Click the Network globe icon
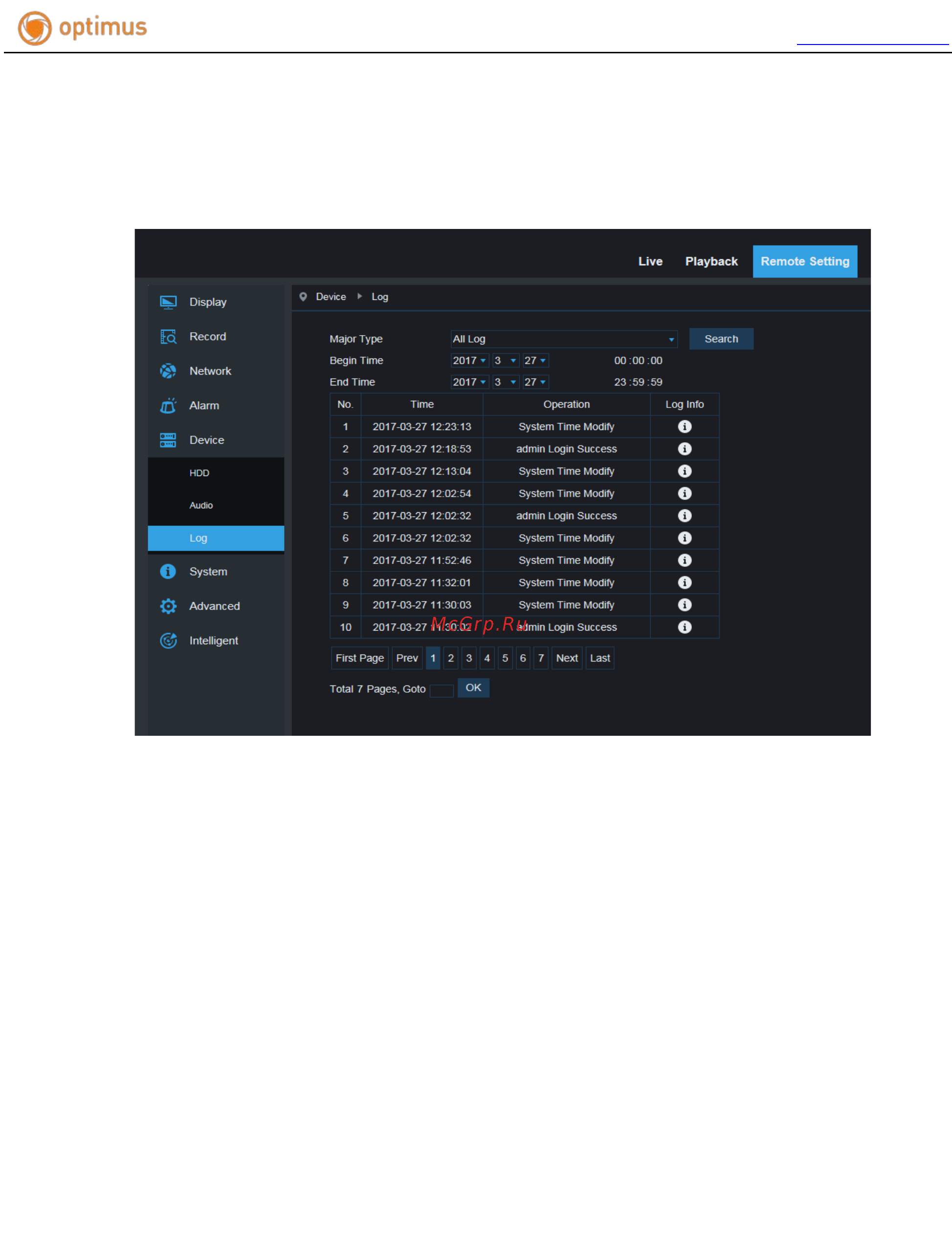Image resolution: width=952 pixels, height=1247 pixels. (x=168, y=371)
